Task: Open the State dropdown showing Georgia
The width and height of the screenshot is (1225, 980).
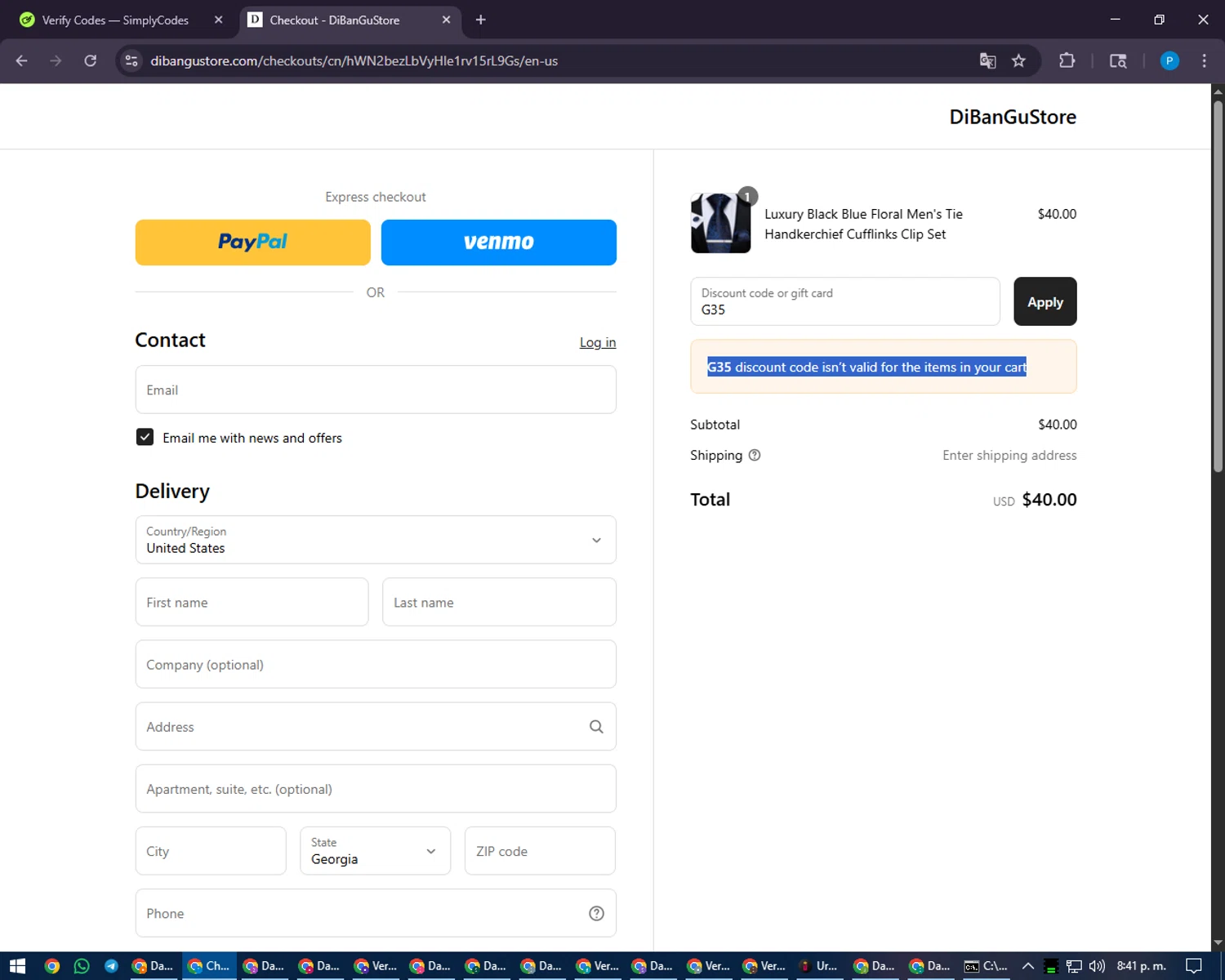Action: [375, 851]
